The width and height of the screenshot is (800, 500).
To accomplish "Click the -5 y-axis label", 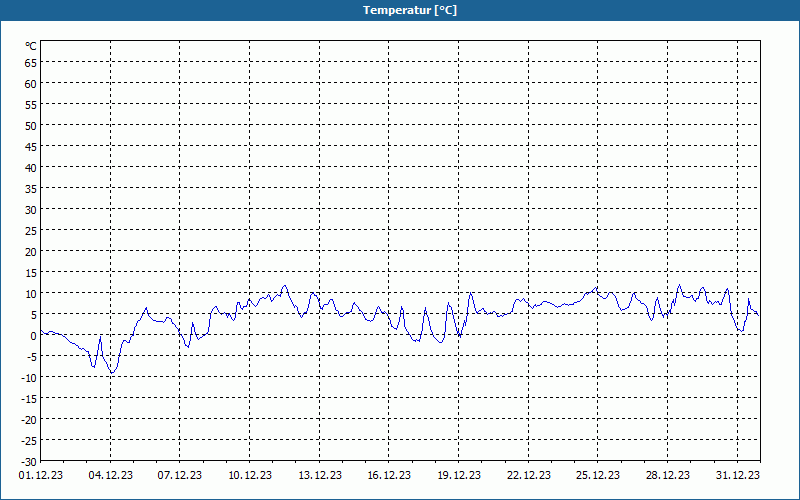I will (32, 357).
